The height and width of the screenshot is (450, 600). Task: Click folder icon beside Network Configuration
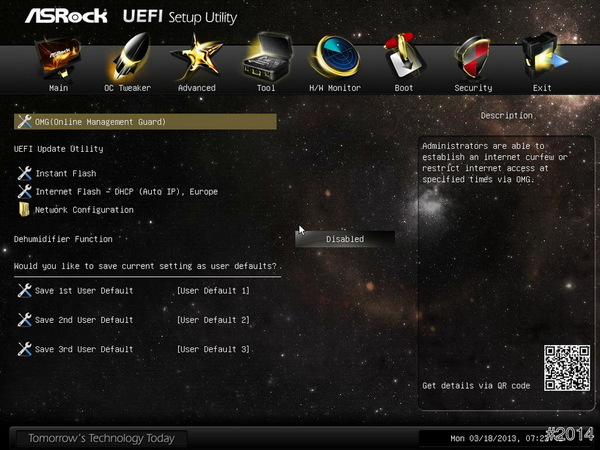24,209
